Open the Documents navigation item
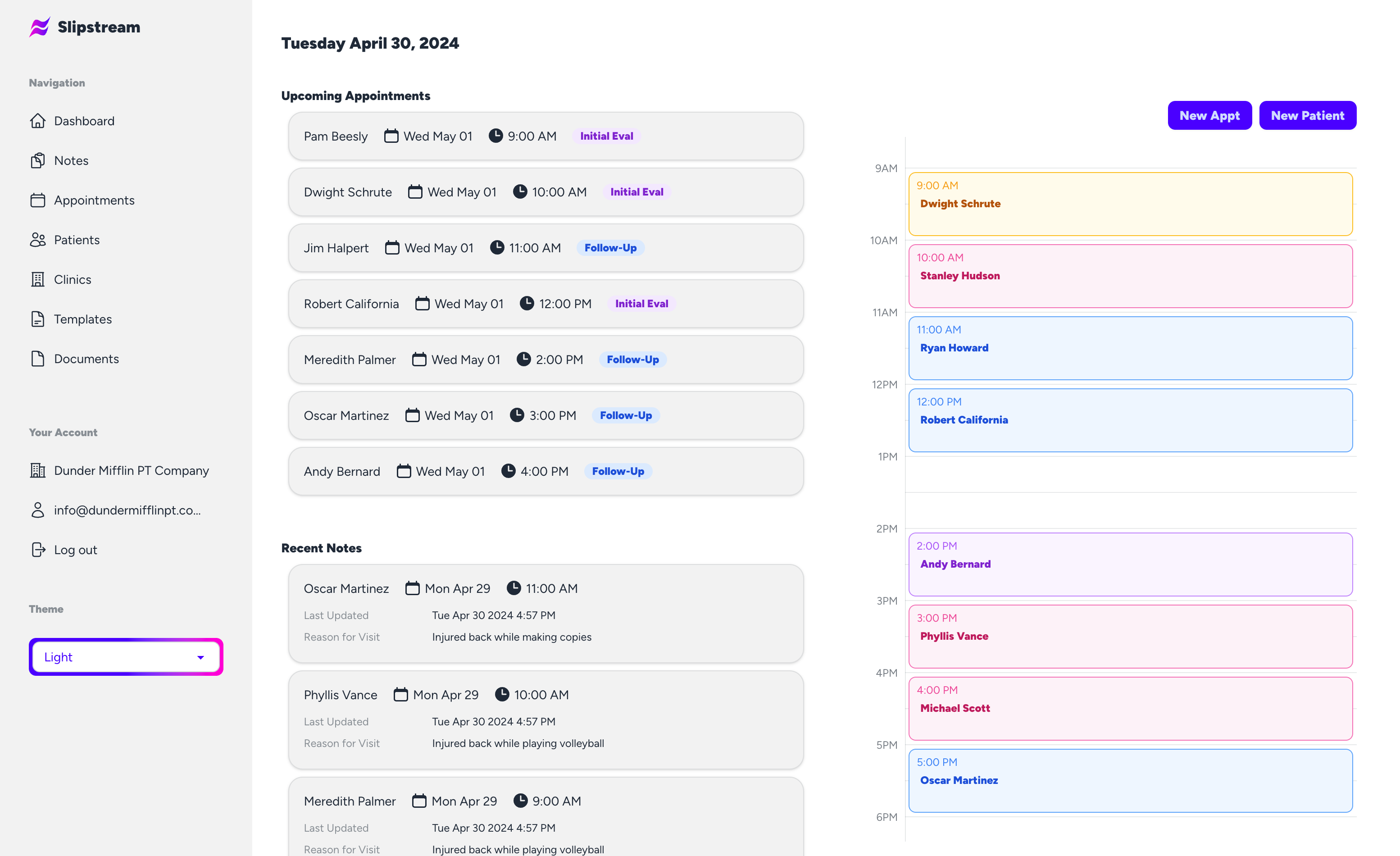Screen dimensions: 1400x856 click(86, 359)
